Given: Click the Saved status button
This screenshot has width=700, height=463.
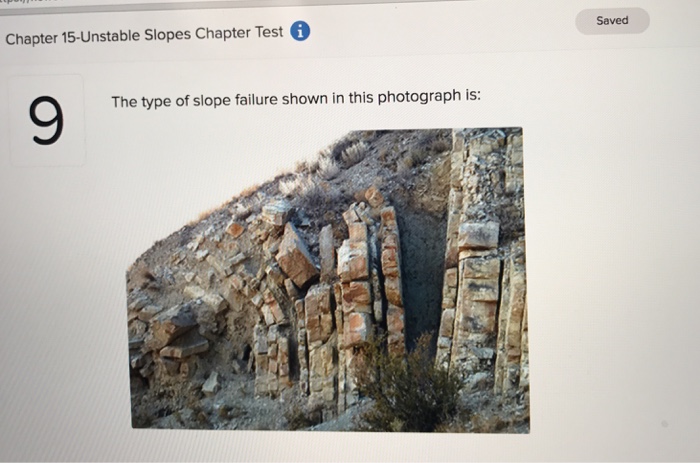Looking at the screenshot, I should click(x=612, y=21).
